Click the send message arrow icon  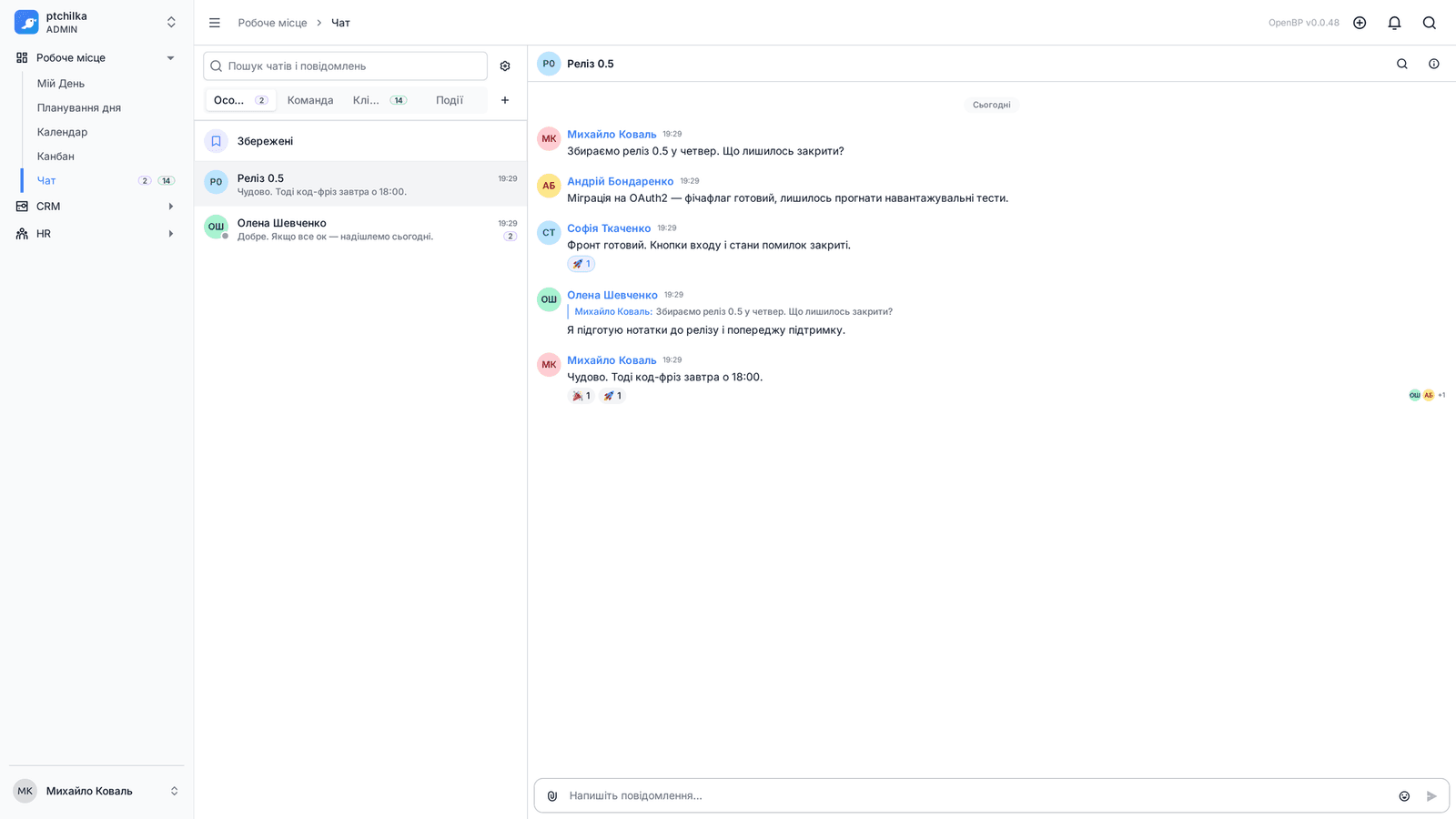pyautogui.click(x=1431, y=796)
